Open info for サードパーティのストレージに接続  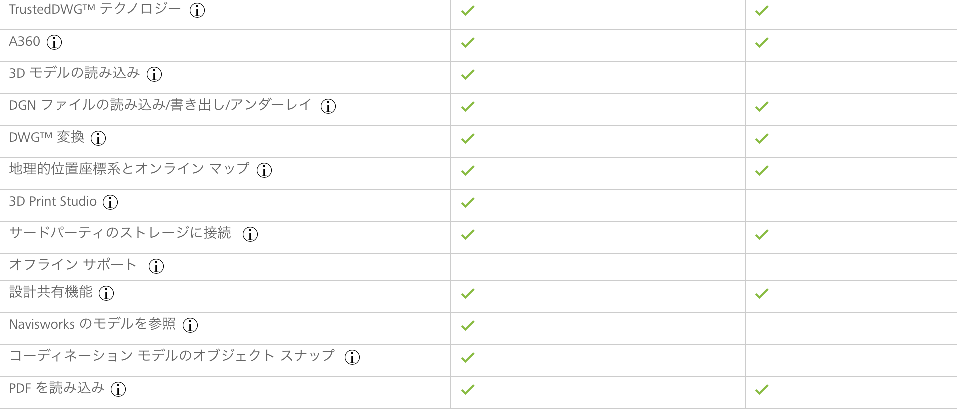point(250,234)
